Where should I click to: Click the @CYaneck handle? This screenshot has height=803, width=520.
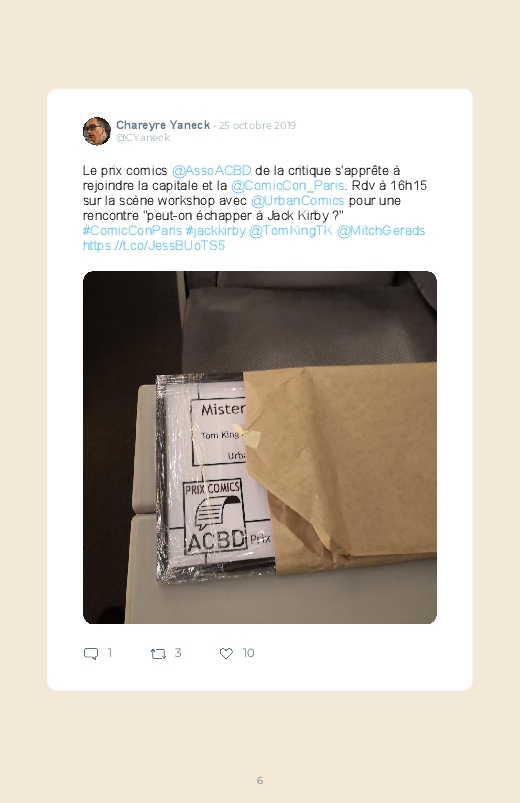tap(143, 138)
